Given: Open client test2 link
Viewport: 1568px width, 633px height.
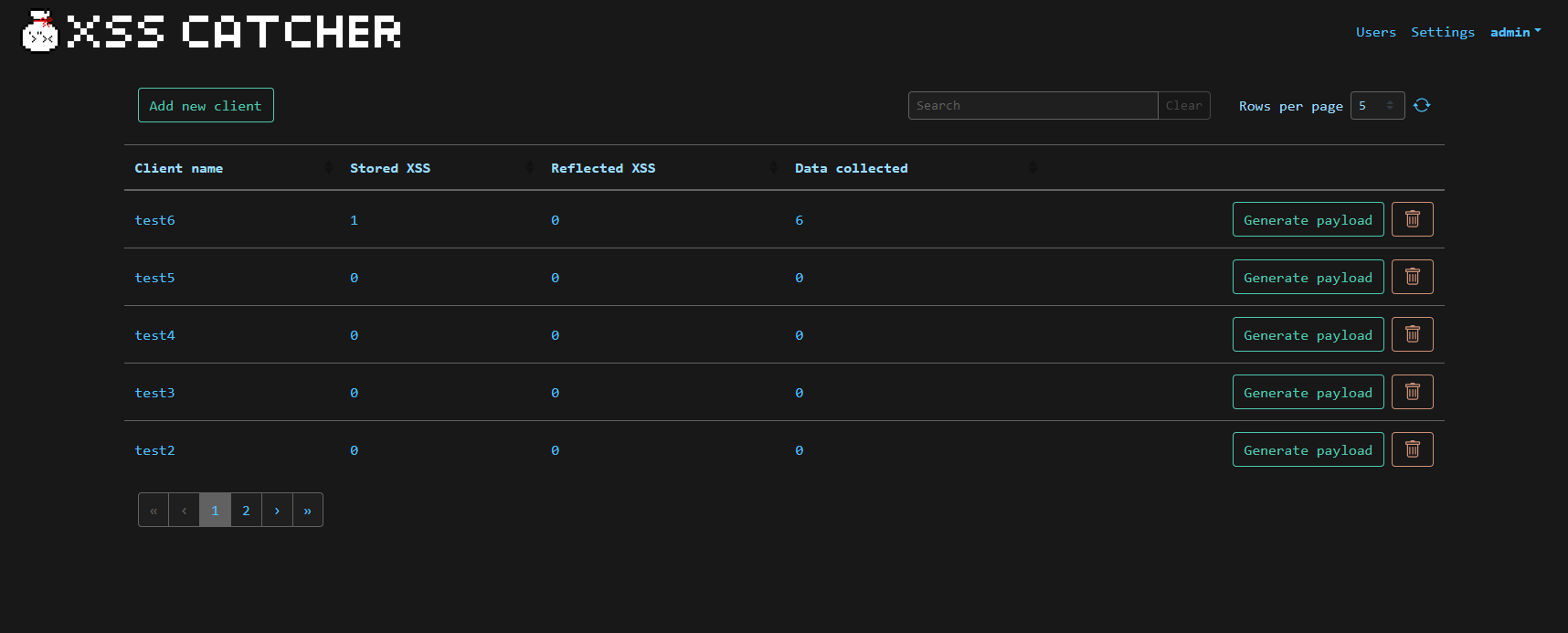Looking at the screenshot, I should pos(154,450).
